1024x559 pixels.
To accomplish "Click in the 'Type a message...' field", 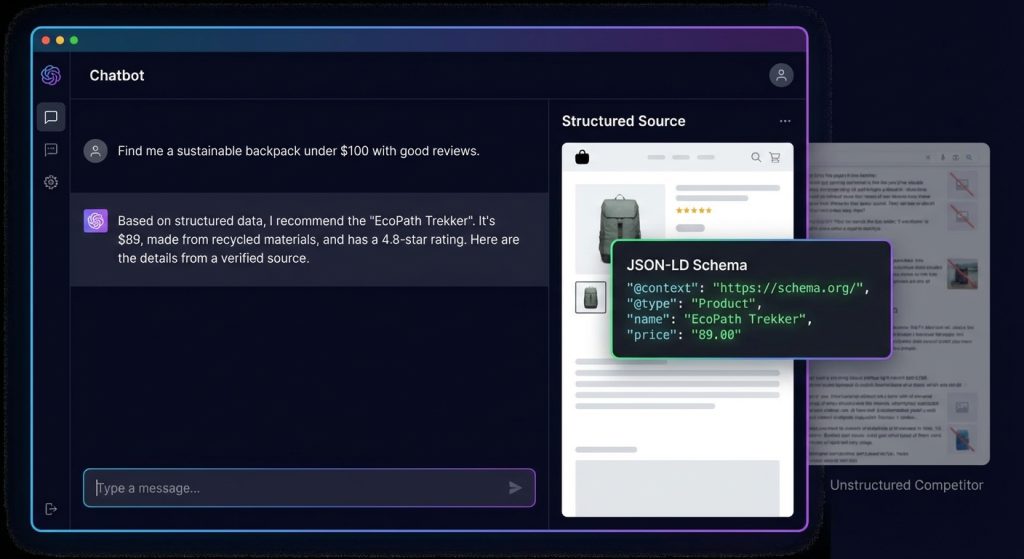I will pyautogui.click(x=300, y=488).
